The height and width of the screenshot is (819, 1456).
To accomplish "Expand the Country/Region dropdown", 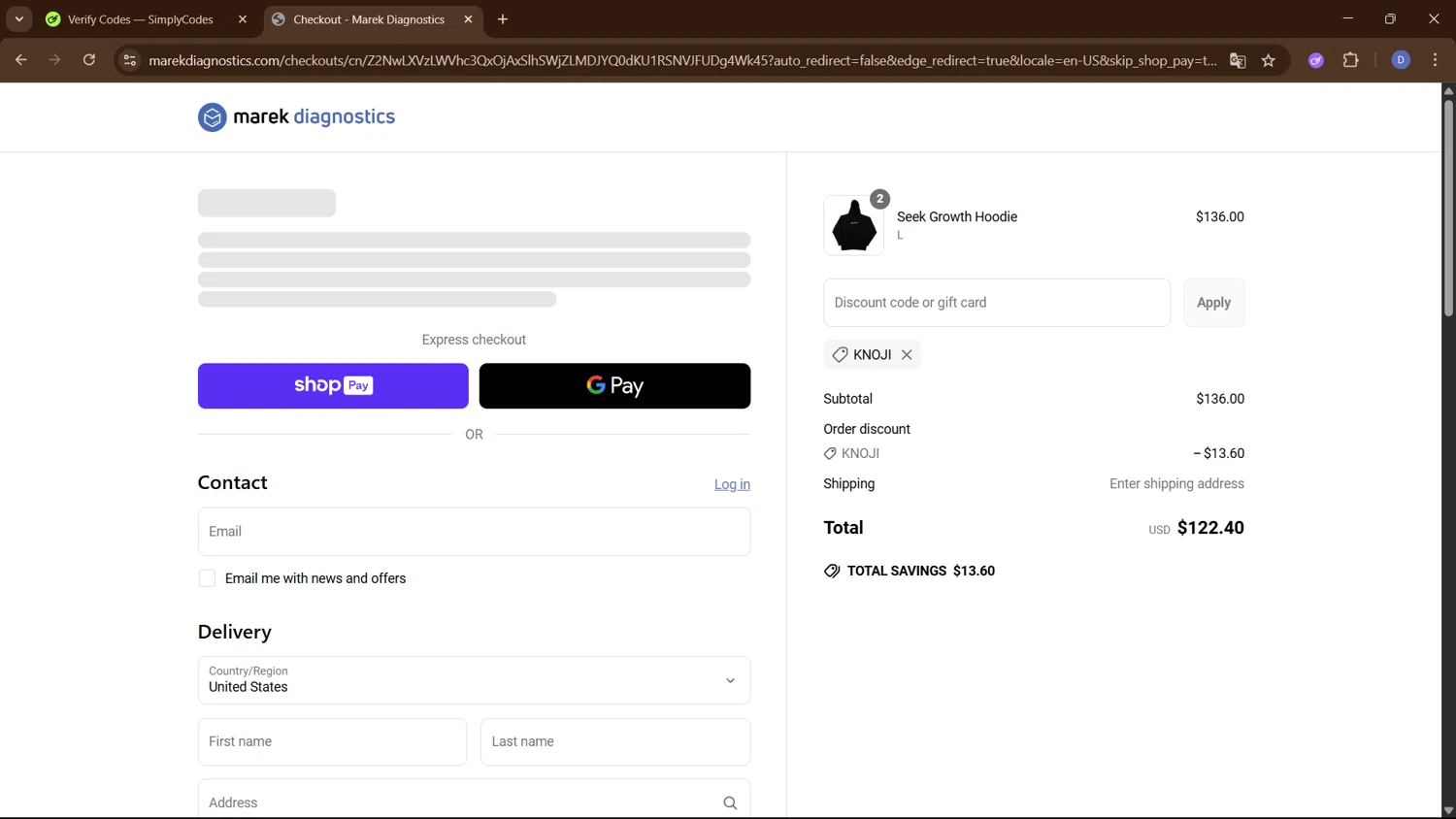I will (x=474, y=680).
